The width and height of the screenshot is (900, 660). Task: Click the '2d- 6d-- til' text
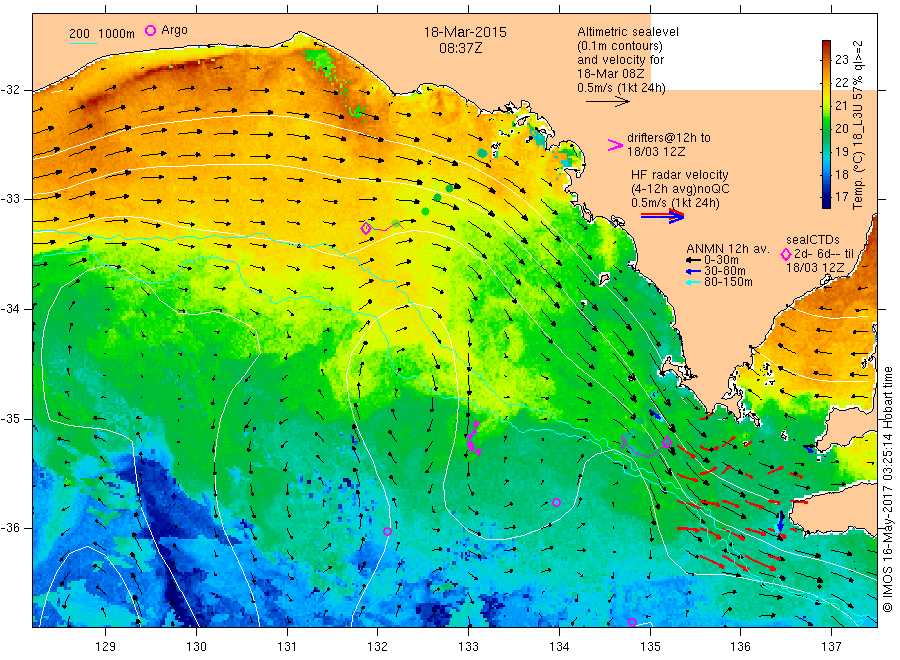(x=824, y=254)
